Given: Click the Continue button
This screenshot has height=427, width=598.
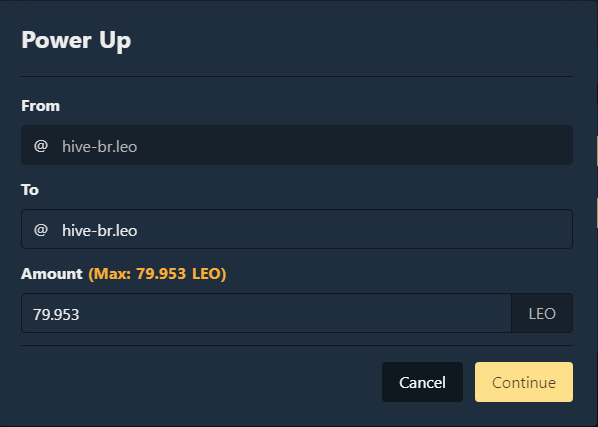Looking at the screenshot, I should coord(524,382).
